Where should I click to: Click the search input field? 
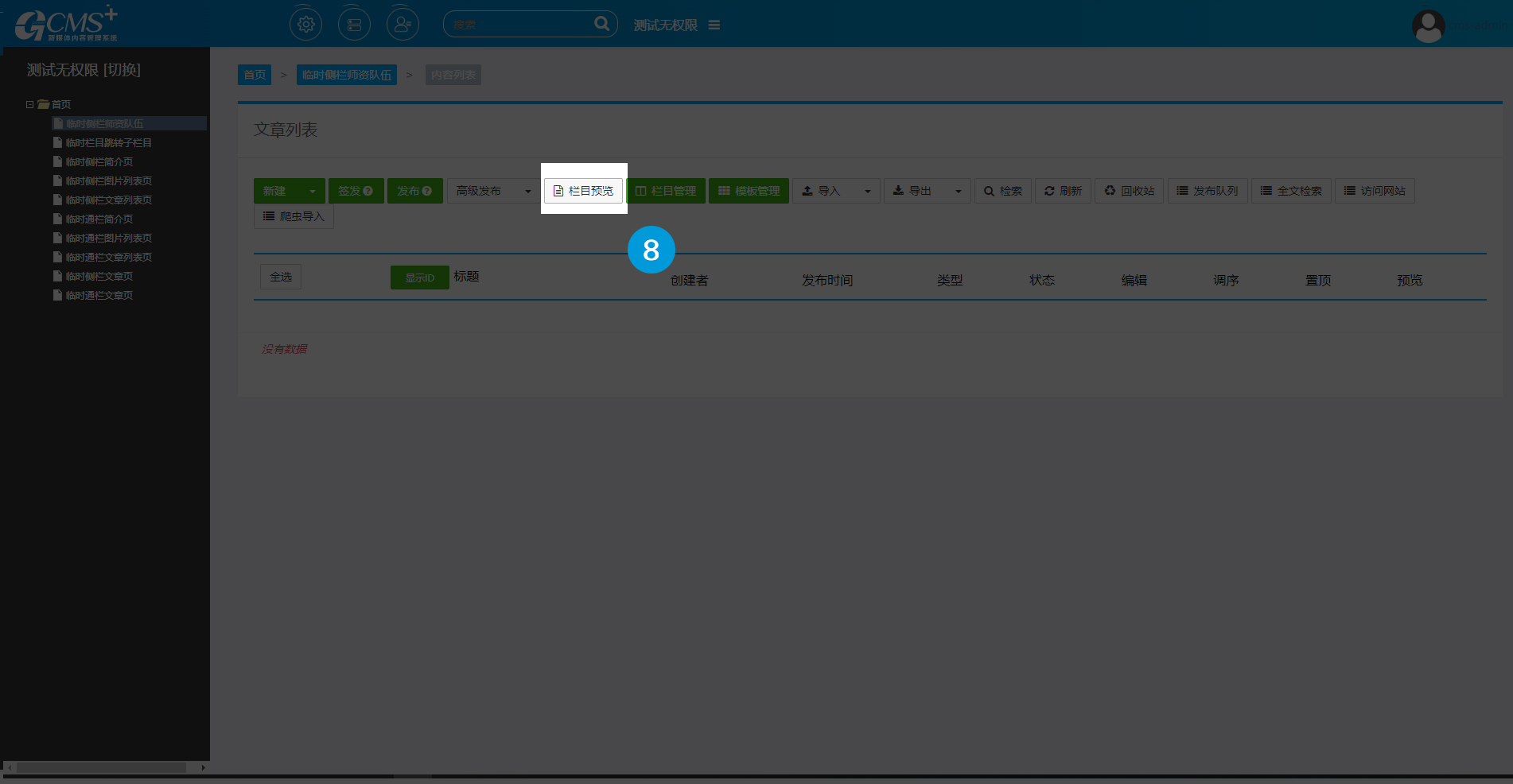[x=519, y=25]
